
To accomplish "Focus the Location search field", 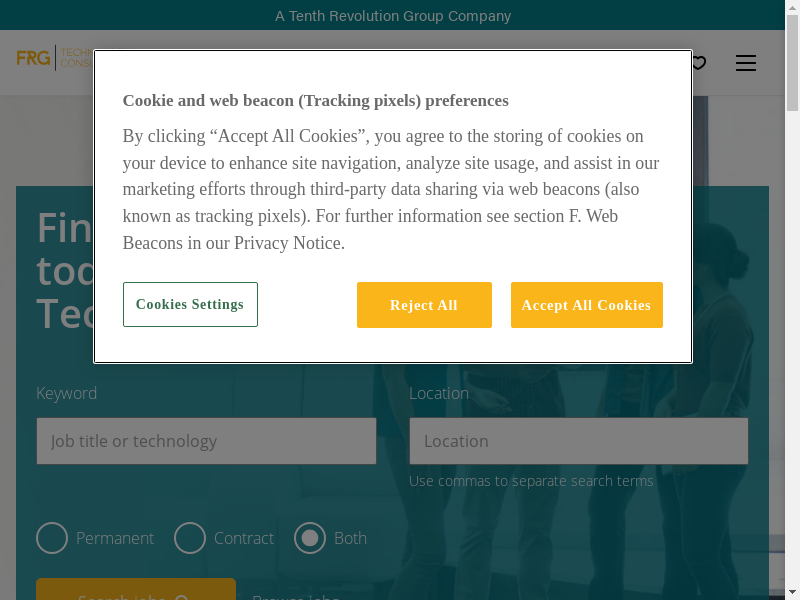I will (x=578, y=441).
